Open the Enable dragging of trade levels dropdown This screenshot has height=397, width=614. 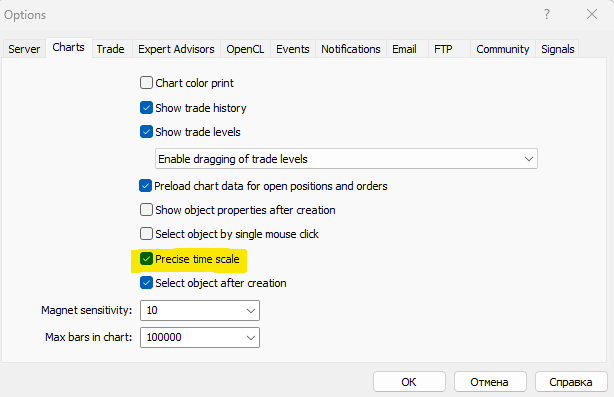346,159
